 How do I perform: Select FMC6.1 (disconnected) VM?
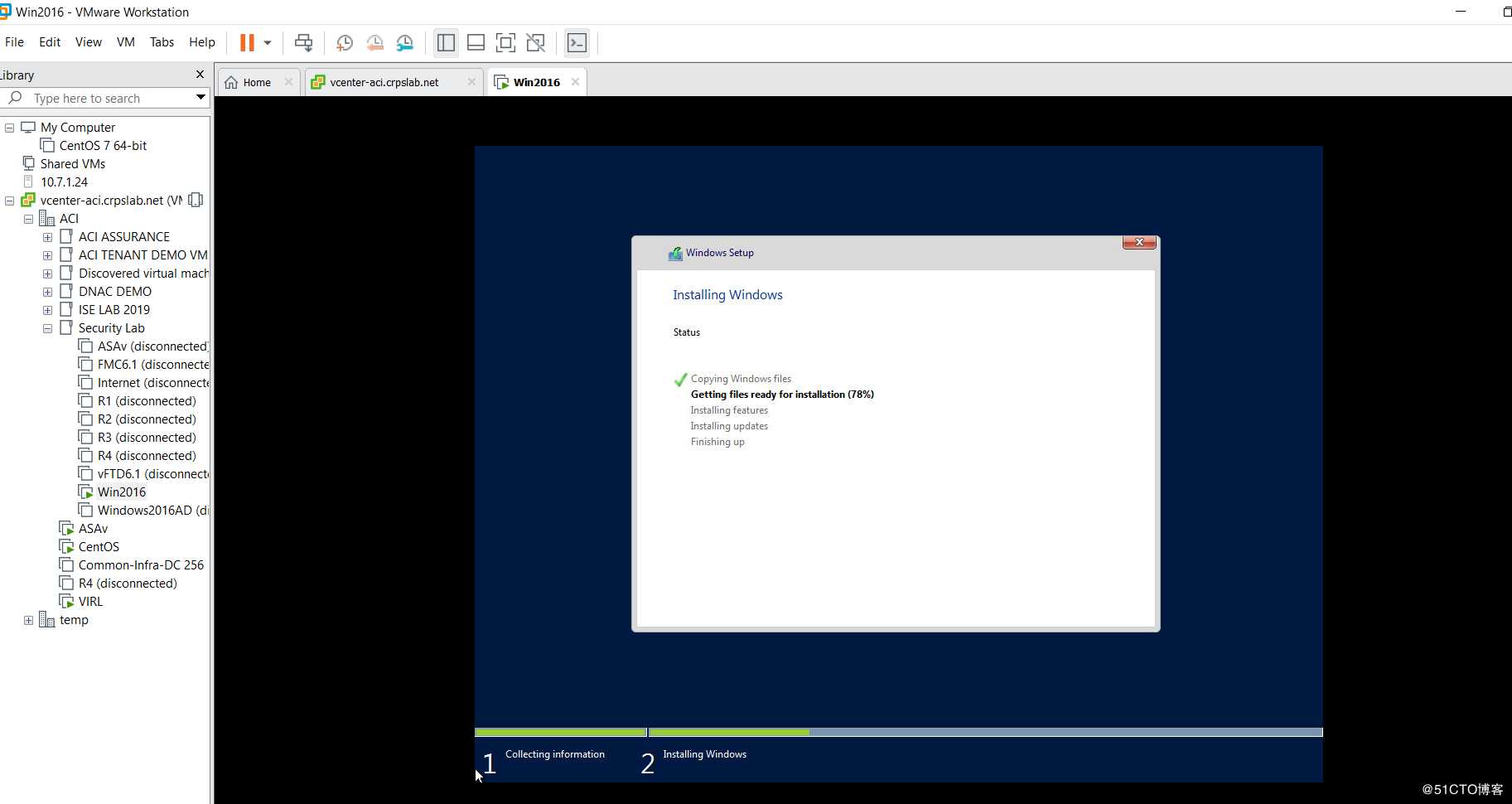[x=152, y=365]
